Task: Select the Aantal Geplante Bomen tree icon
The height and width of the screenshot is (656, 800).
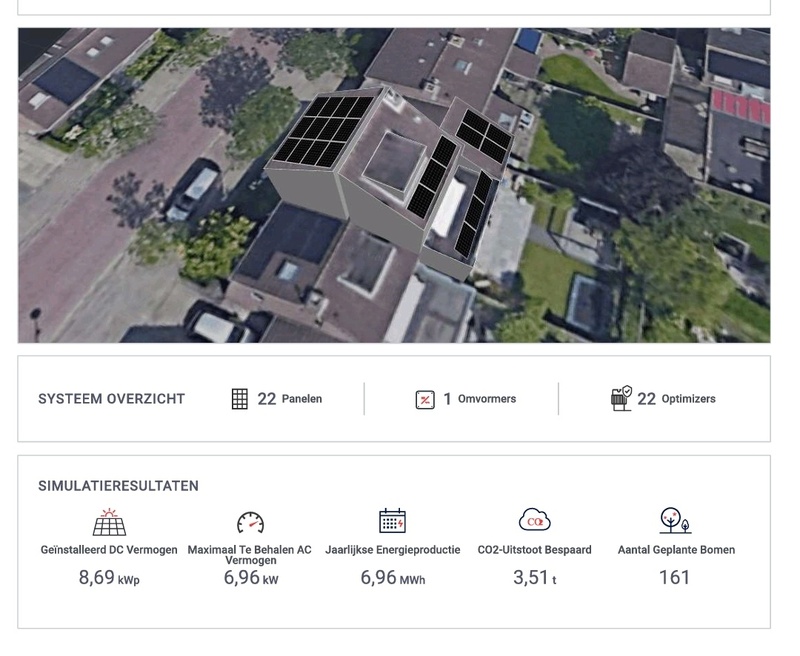Action: [x=674, y=521]
